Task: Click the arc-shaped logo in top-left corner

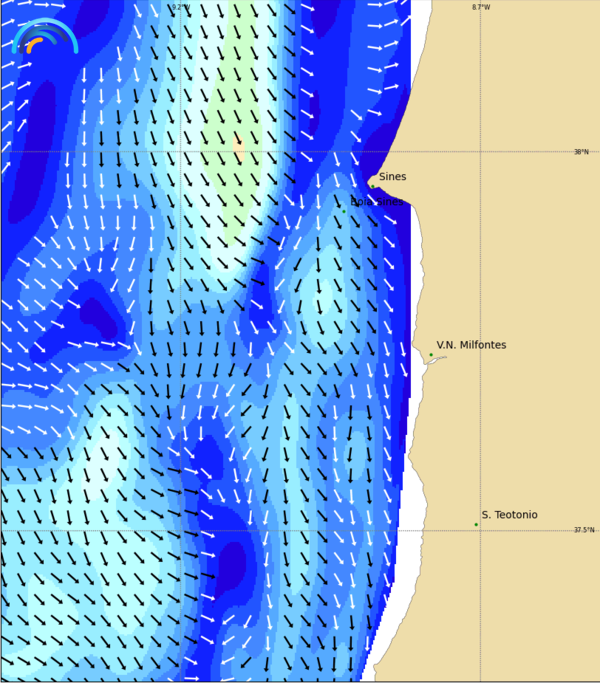Action: pyautogui.click(x=45, y=37)
